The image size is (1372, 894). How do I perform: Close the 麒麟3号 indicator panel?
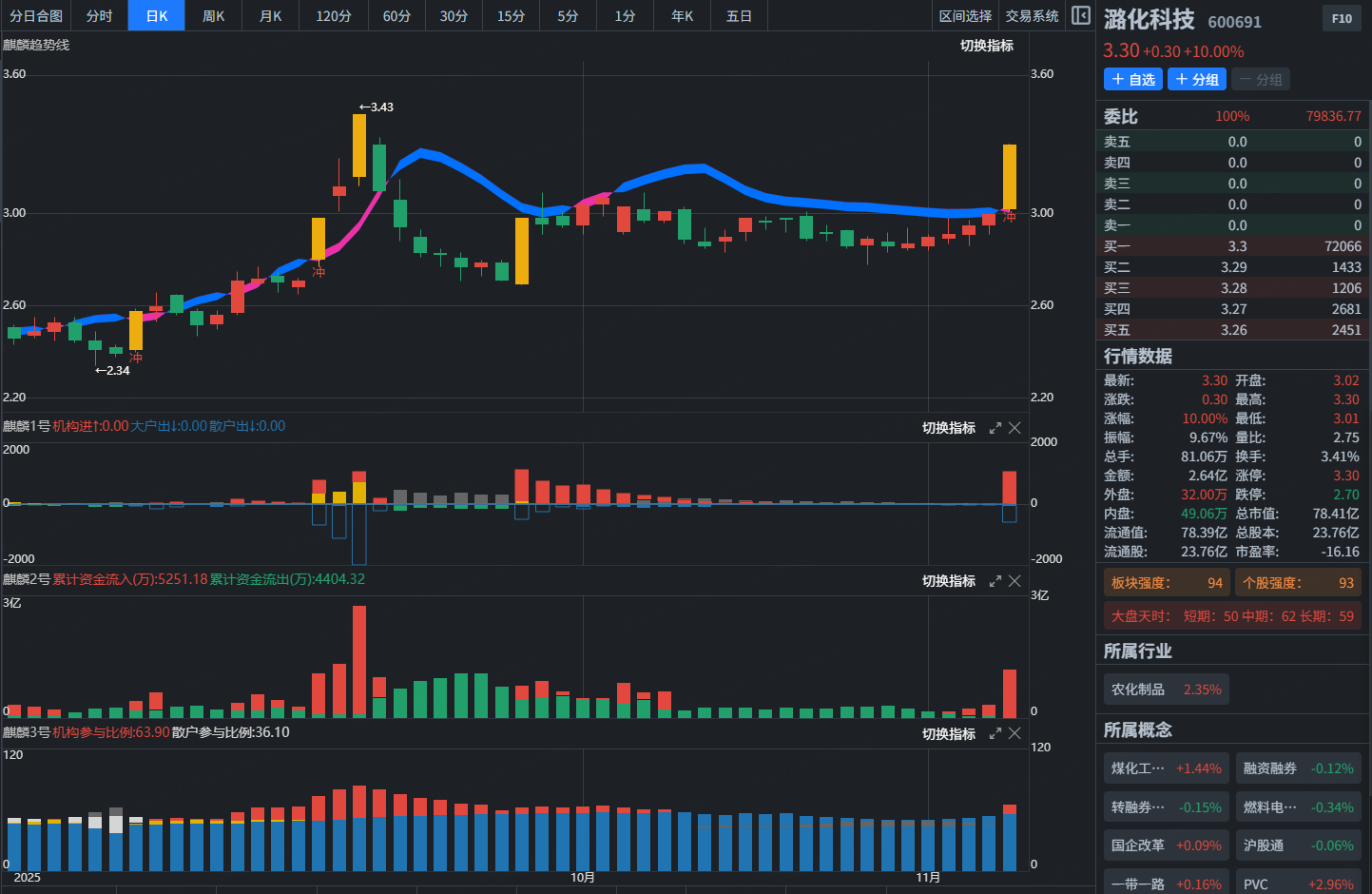(1015, 734)
